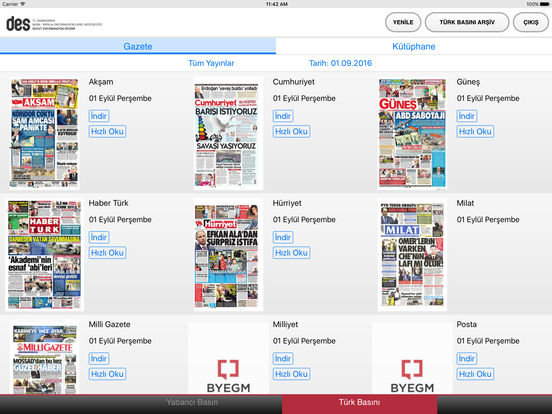The height and width of the screenshot is (414, 552).
Task: Download Güneş with İndir
Action: (467, 116)
